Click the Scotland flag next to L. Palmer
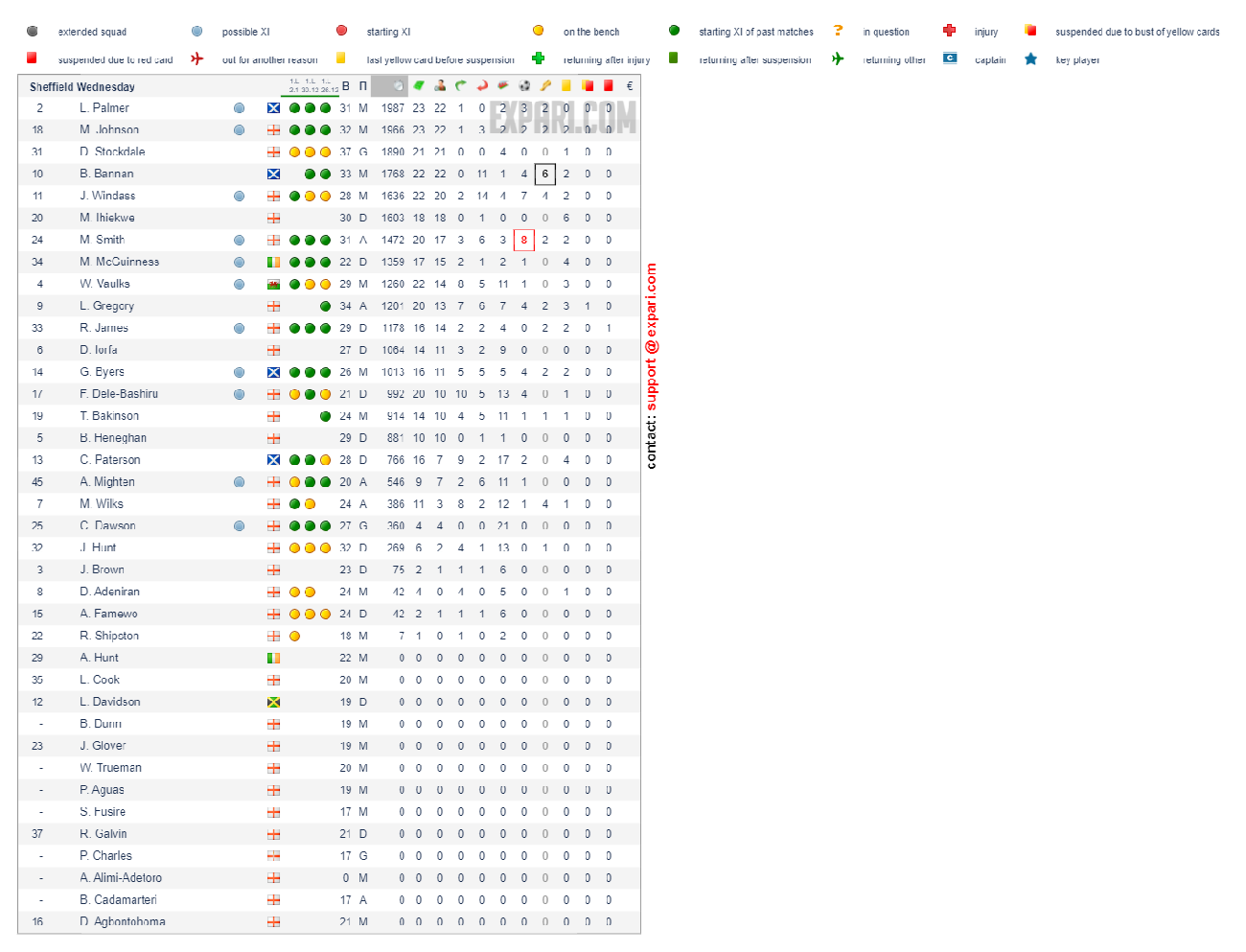The width and height of the screenshot is (1246, 952). coord(273,108)
